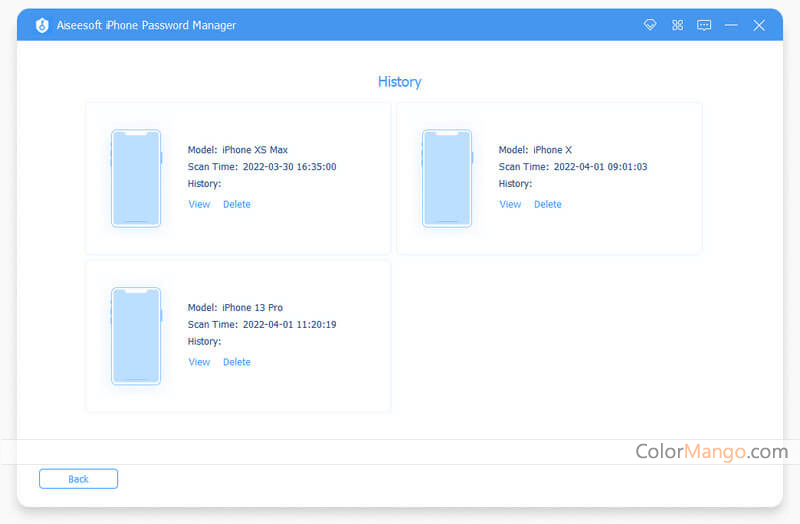This screenshot has height=524, width=800.
Task: Delete the iPhone XS Max scan record
Action: coord(237,204)
